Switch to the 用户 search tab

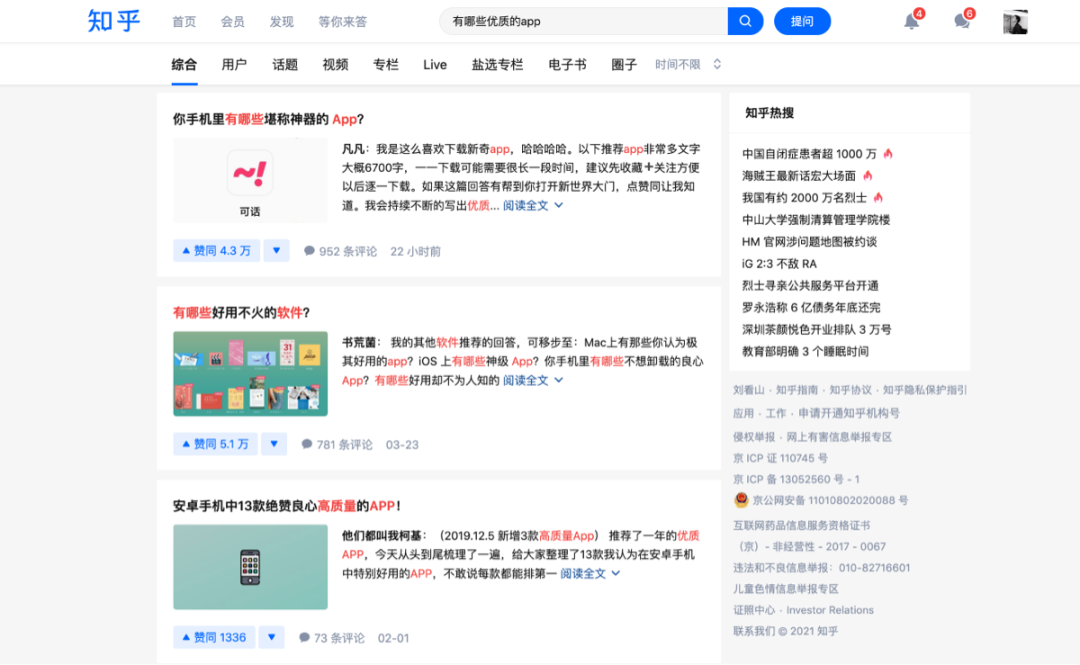(x=234, y=65)
